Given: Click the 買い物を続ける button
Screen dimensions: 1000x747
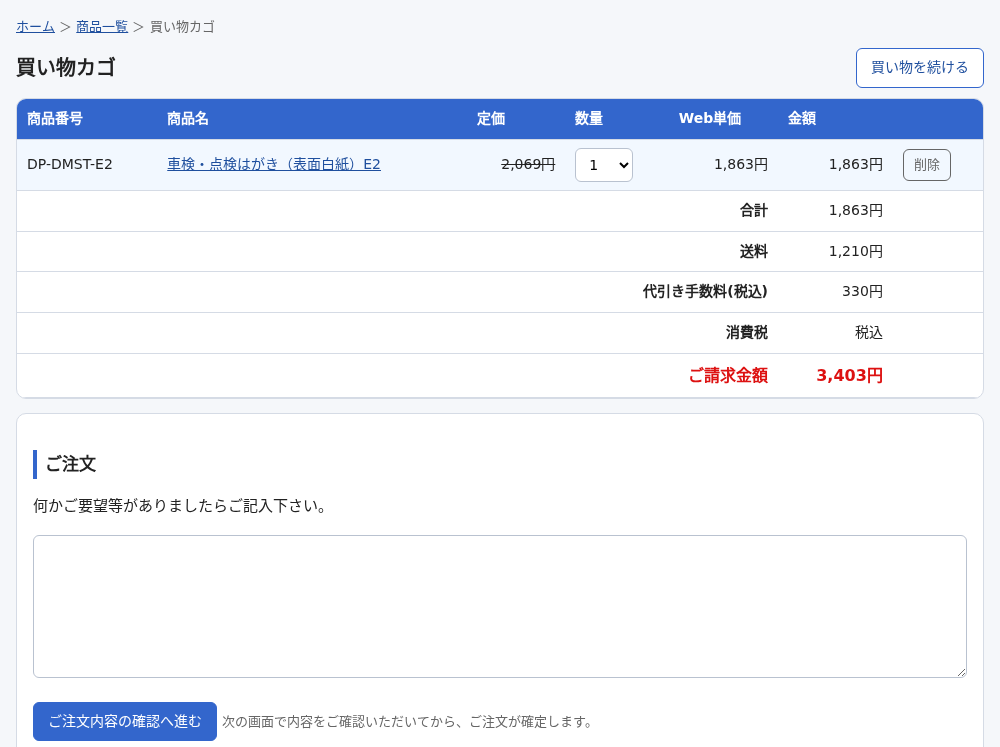Looking at the screenshot, I should click(920, 68).
